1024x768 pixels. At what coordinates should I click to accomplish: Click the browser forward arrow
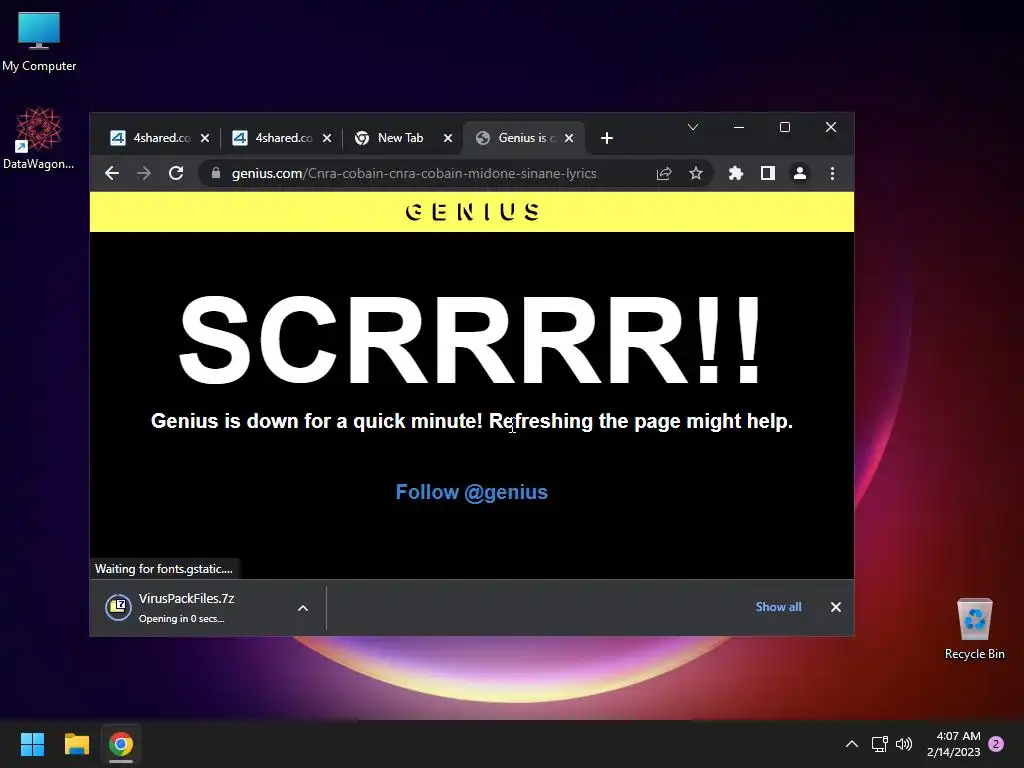pos(144,173)
